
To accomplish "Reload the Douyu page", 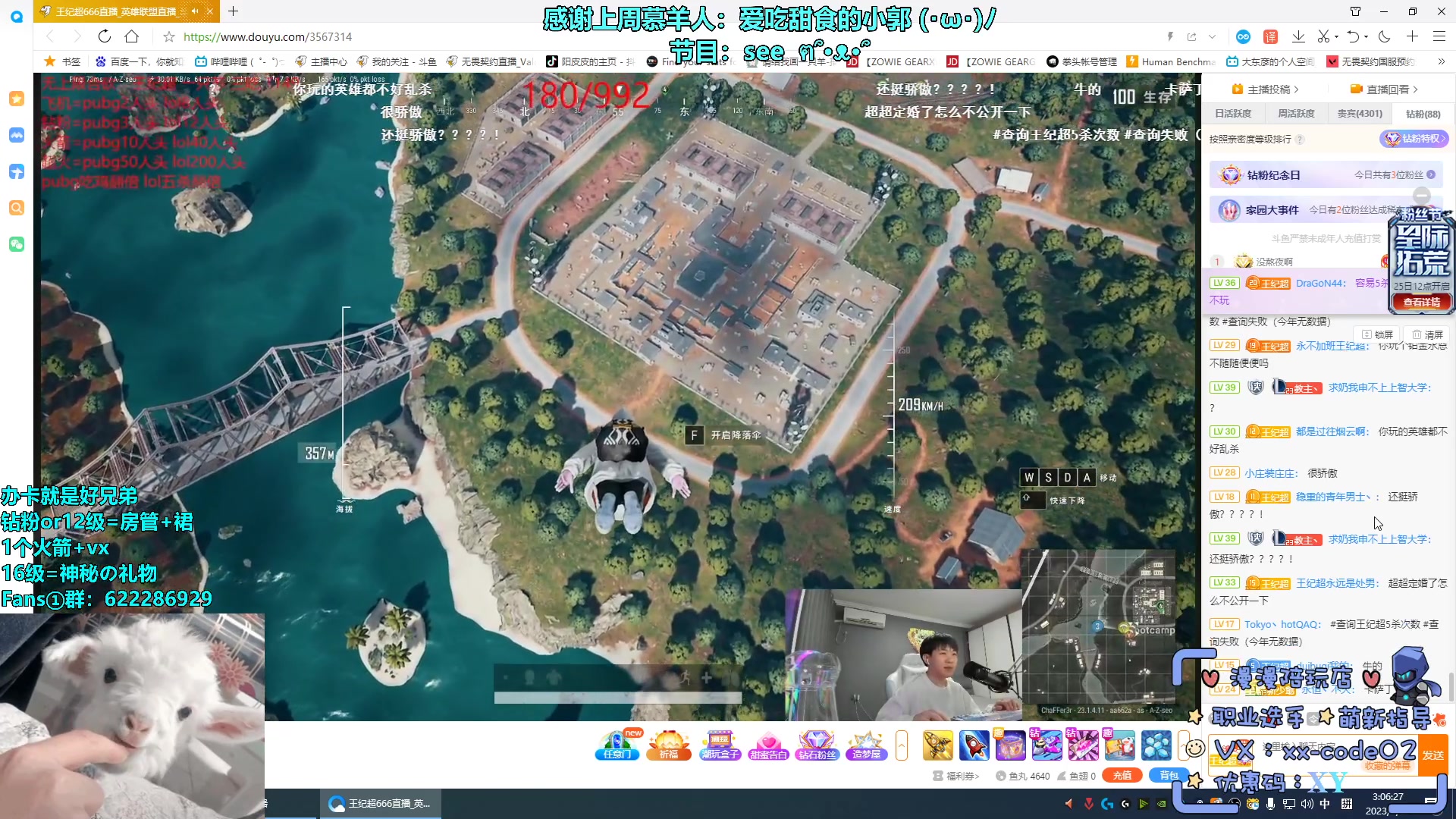I will tap(104, 36).
